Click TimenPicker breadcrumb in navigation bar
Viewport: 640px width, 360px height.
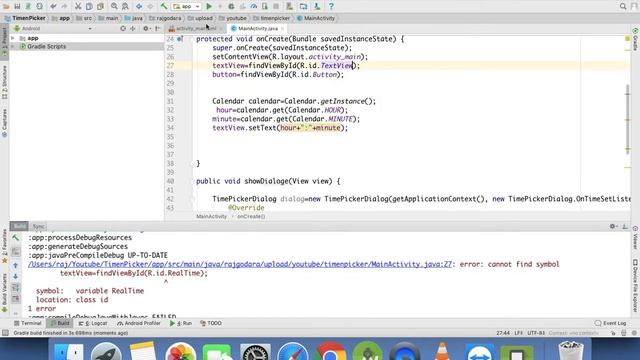25,18
